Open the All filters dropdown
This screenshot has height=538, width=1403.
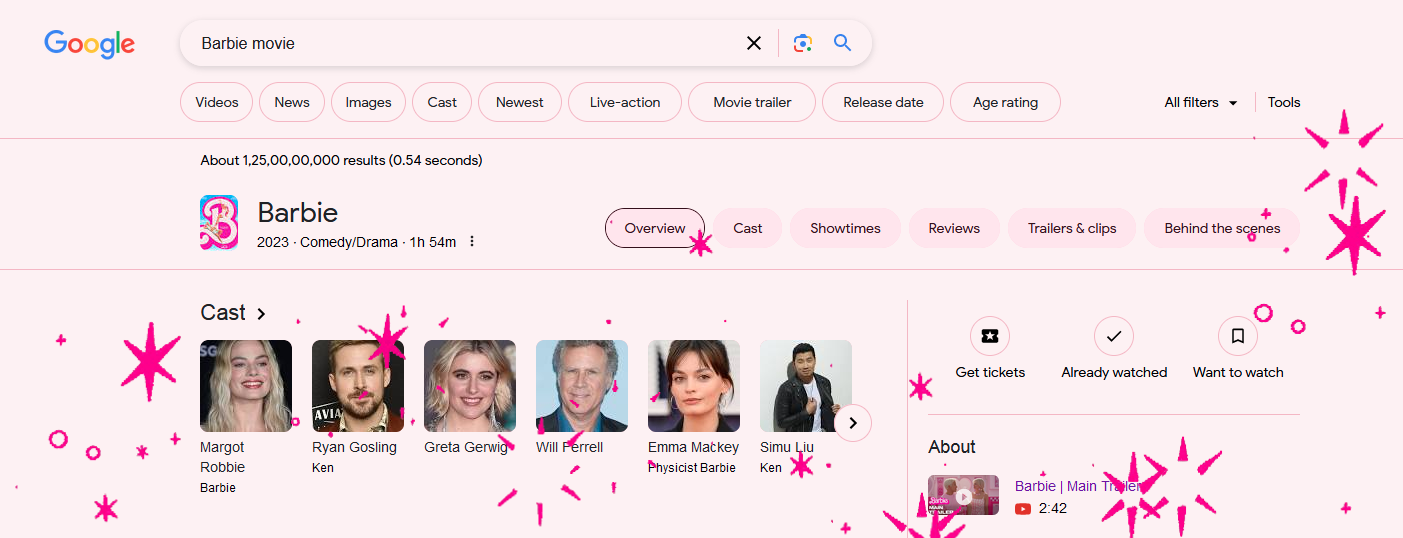[1201, 102]
